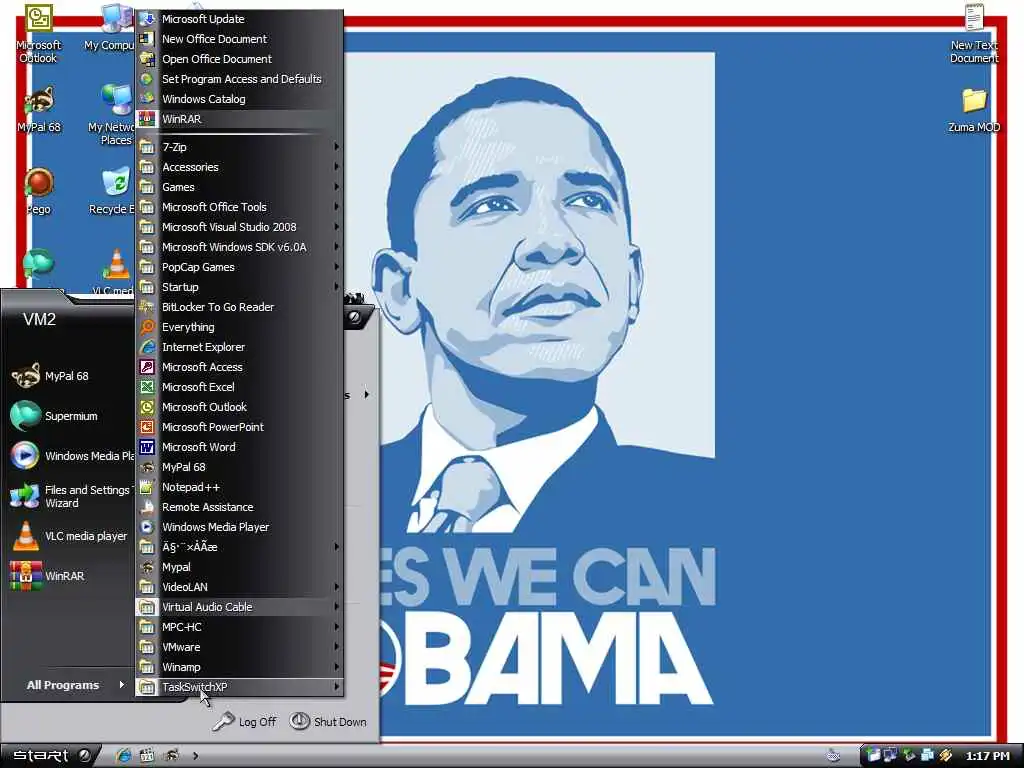
Task: Click the Microsoft Word icon
Action: (148, 447)
